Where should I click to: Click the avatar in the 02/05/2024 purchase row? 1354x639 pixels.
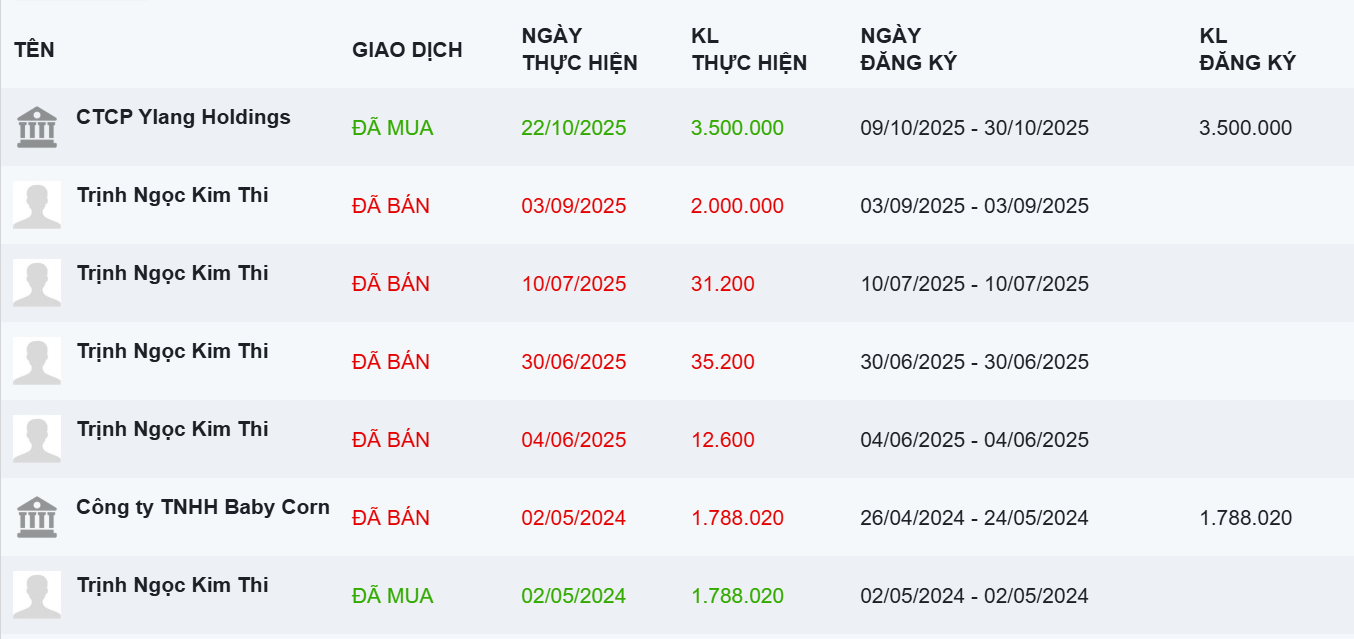(x=37, y=595)
